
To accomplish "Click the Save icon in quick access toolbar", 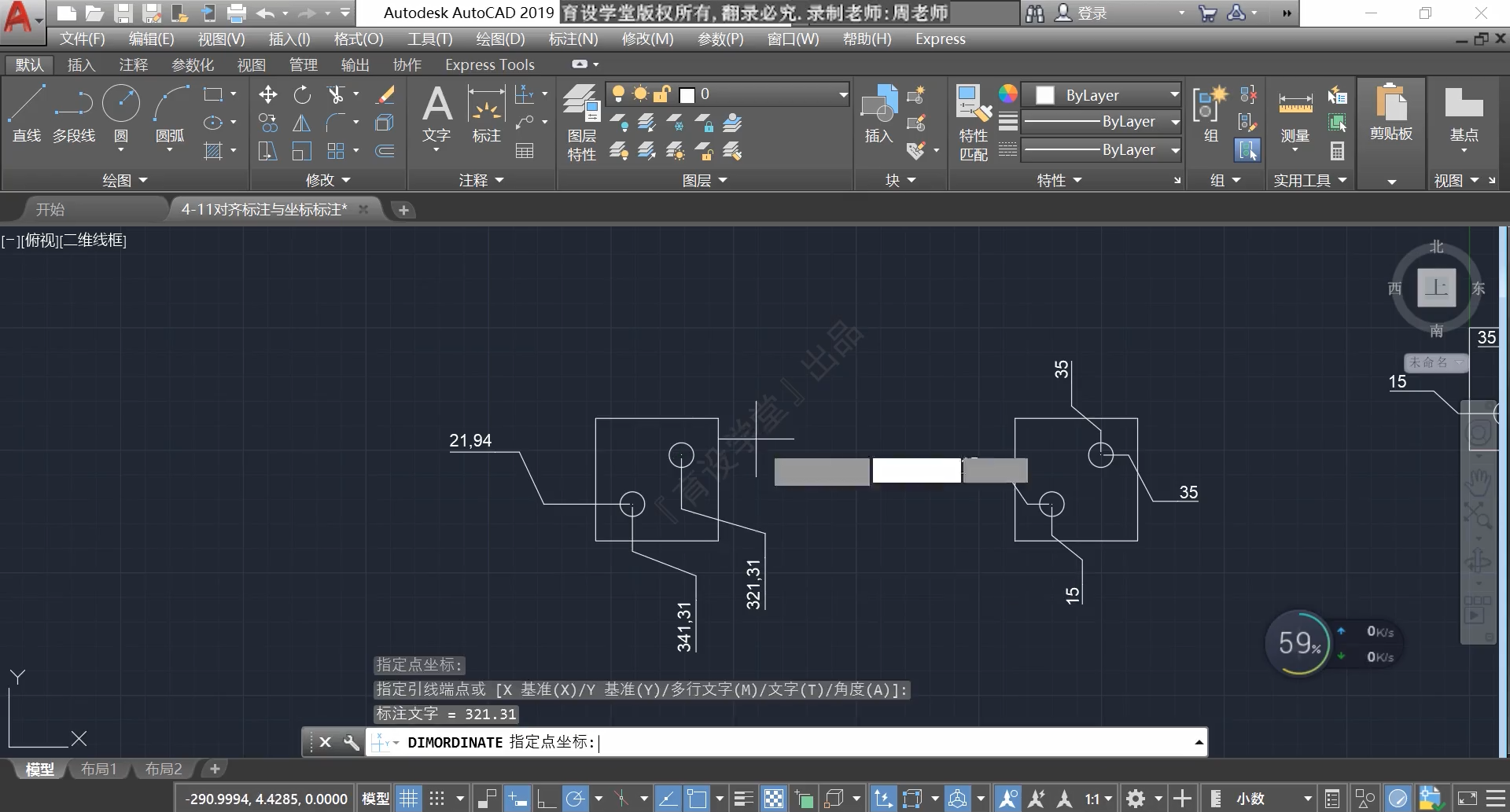I will click(122, 13).
